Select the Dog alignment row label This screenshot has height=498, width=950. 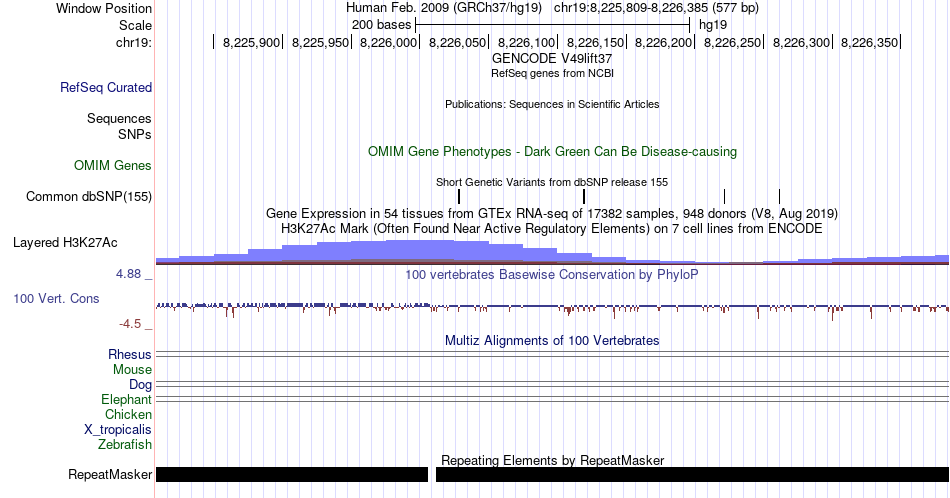point(141,385)
